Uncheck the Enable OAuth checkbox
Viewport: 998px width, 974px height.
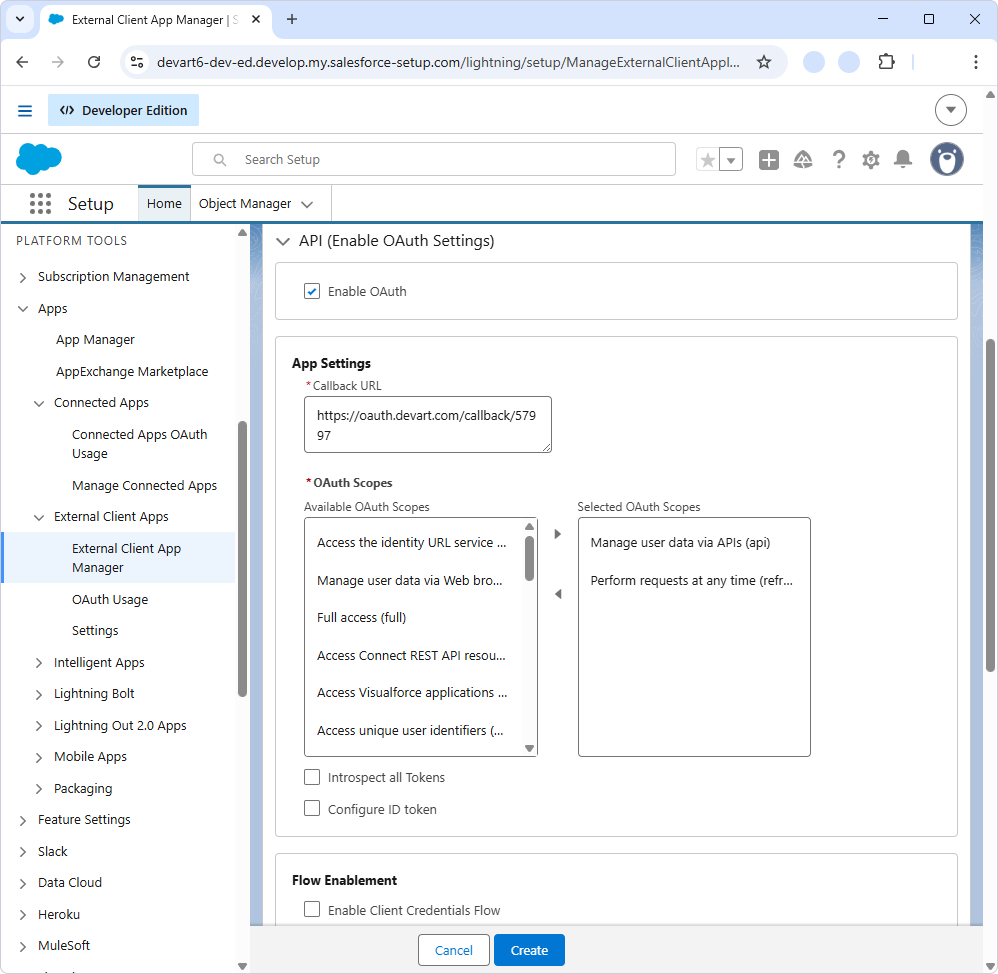[x=312, y=291]
